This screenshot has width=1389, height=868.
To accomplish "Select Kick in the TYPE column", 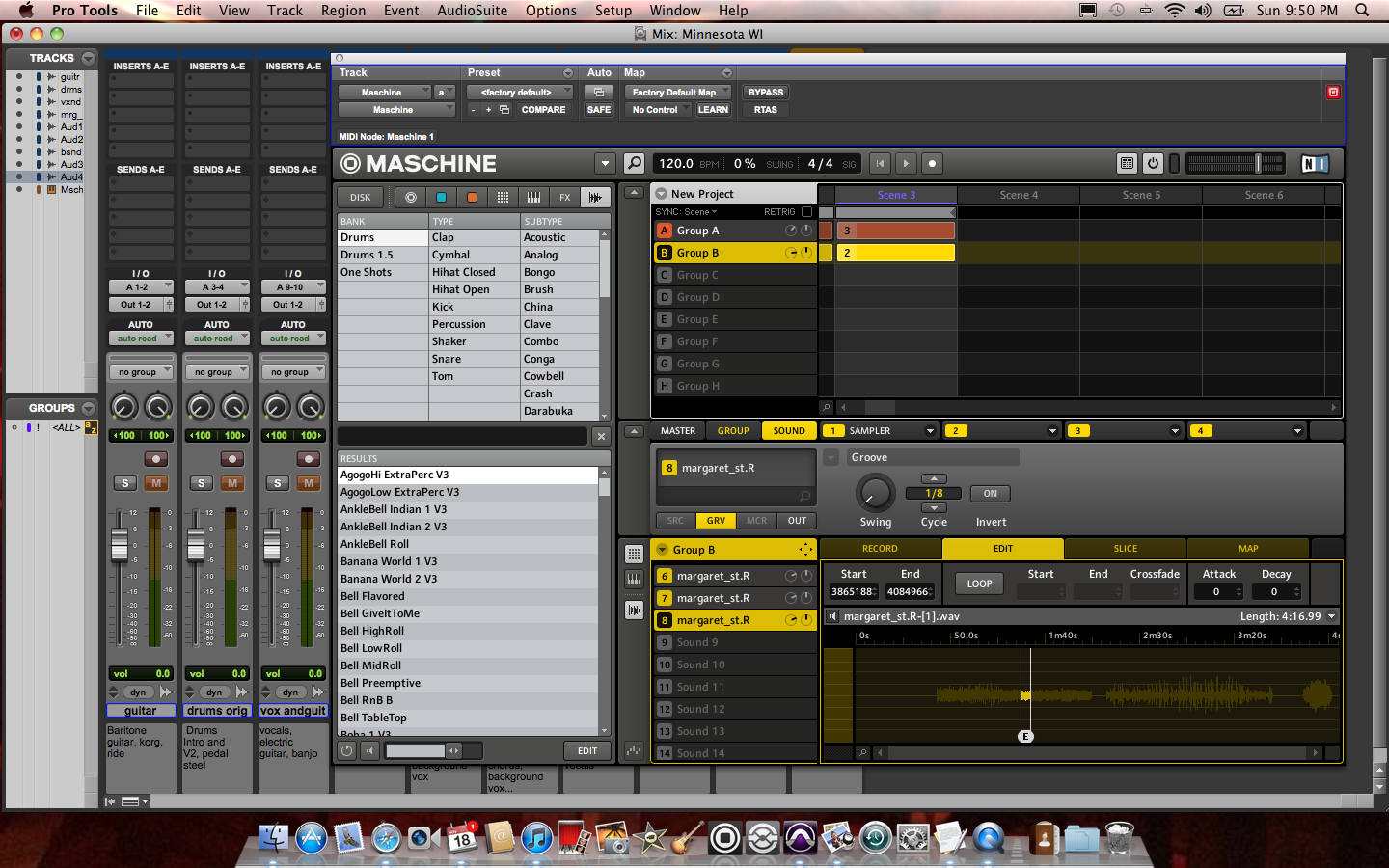I will point(475,307).
